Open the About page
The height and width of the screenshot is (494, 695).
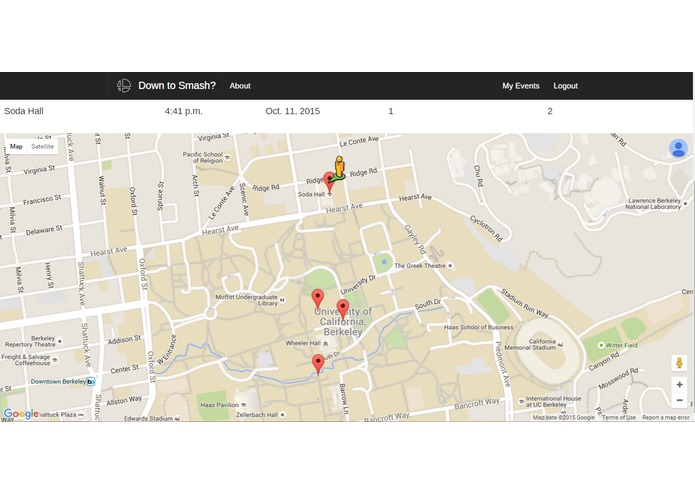240,86
